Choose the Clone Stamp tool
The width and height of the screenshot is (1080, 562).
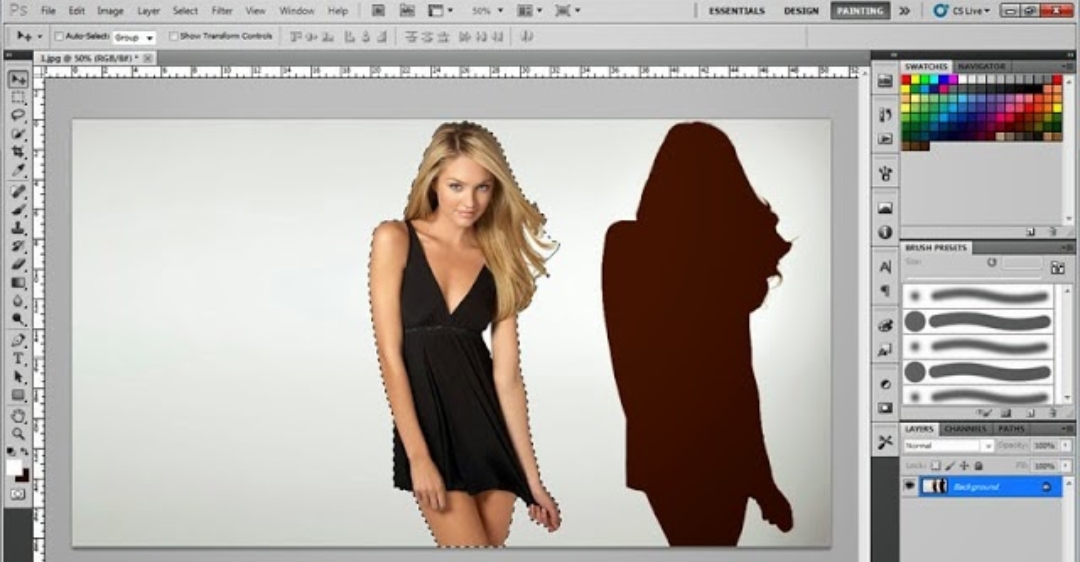[18, 227]
